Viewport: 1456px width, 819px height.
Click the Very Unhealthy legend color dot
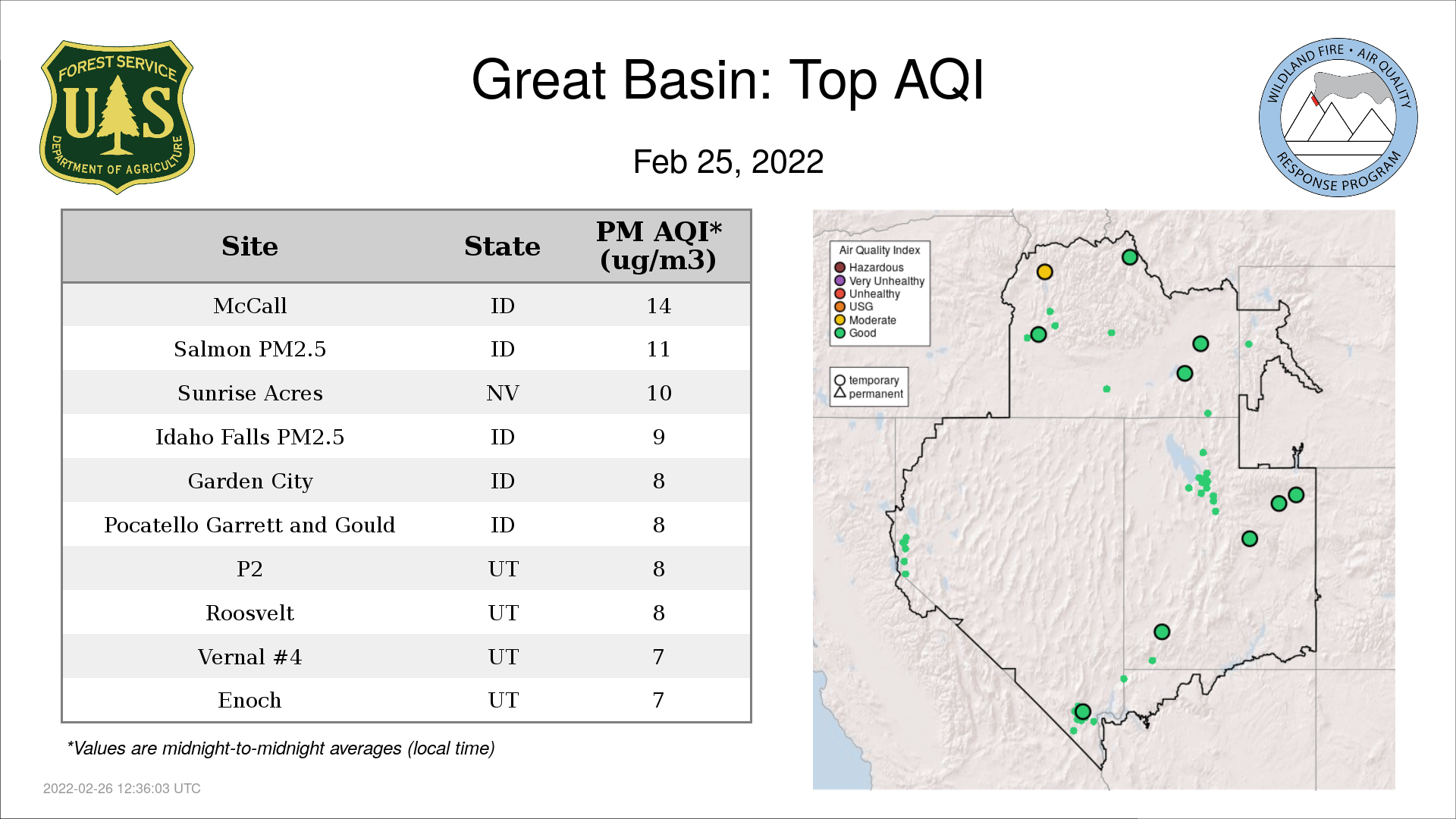click(x=839, y=281)
